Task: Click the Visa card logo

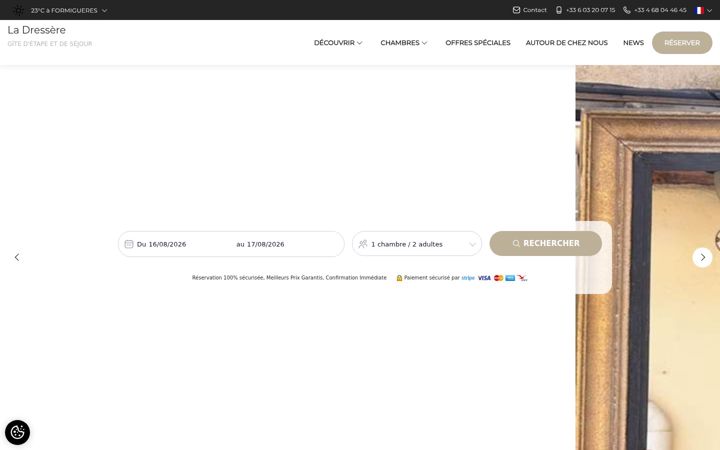Action: (484, 278)
